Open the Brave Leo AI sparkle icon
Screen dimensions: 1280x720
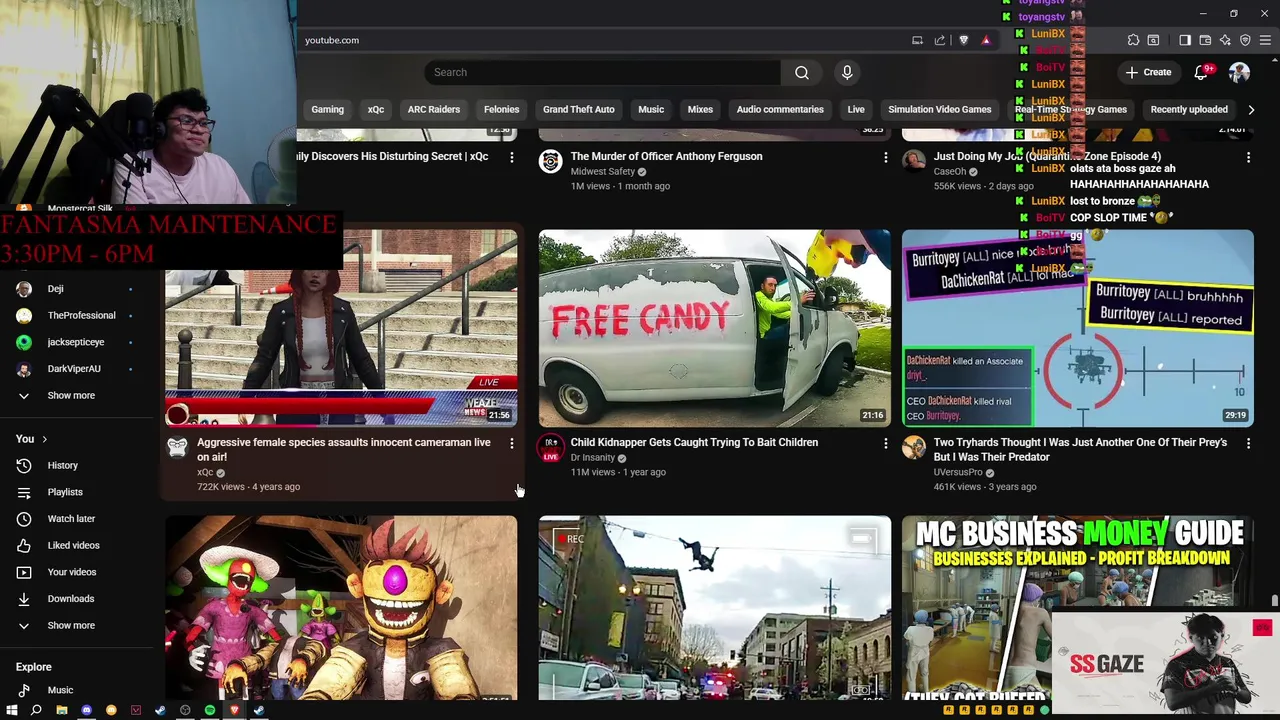tap(1225, 40)
